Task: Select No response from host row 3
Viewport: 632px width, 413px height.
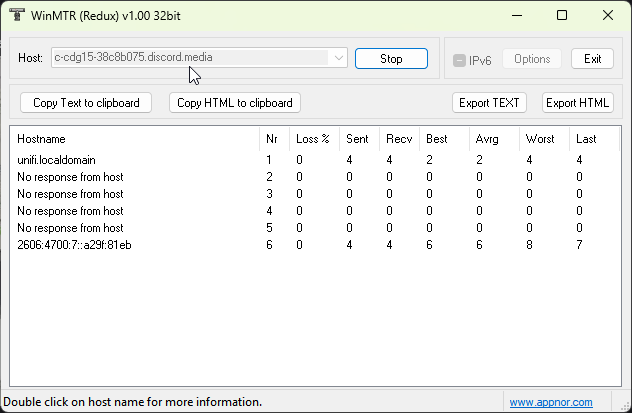Action: tap(315, 194)
